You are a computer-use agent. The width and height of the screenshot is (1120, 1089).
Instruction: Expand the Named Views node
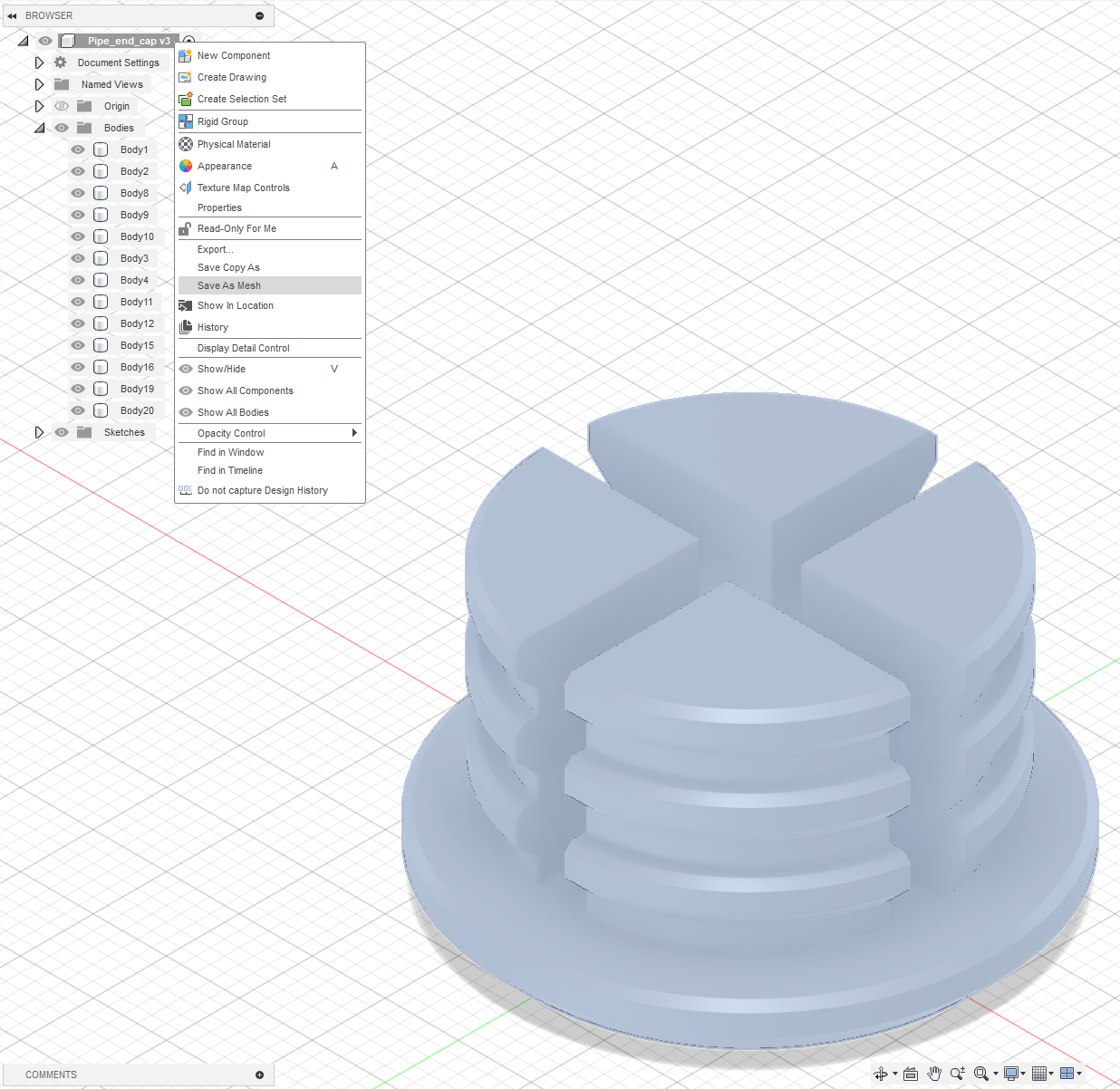39,84
